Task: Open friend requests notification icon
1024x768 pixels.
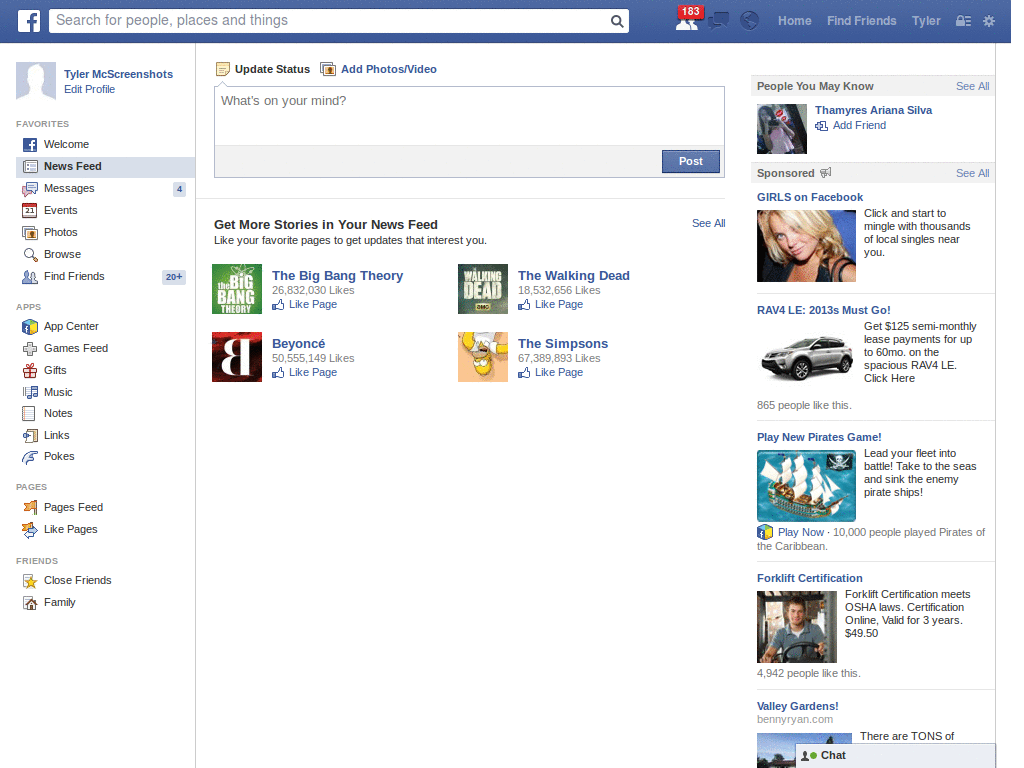Action: pyautogui.click(x=686, y=21)
